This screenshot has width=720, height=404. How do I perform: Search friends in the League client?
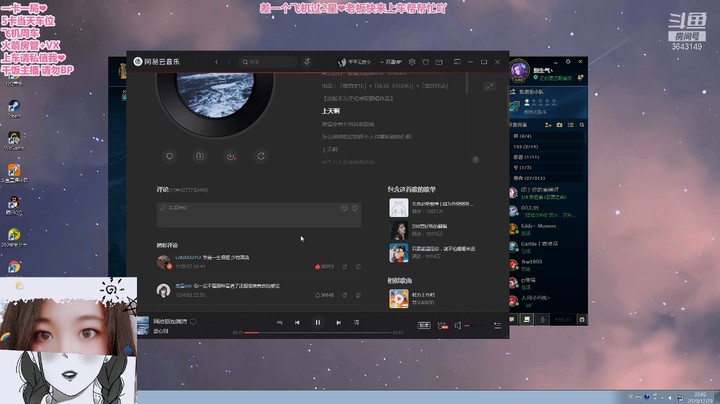582,125
